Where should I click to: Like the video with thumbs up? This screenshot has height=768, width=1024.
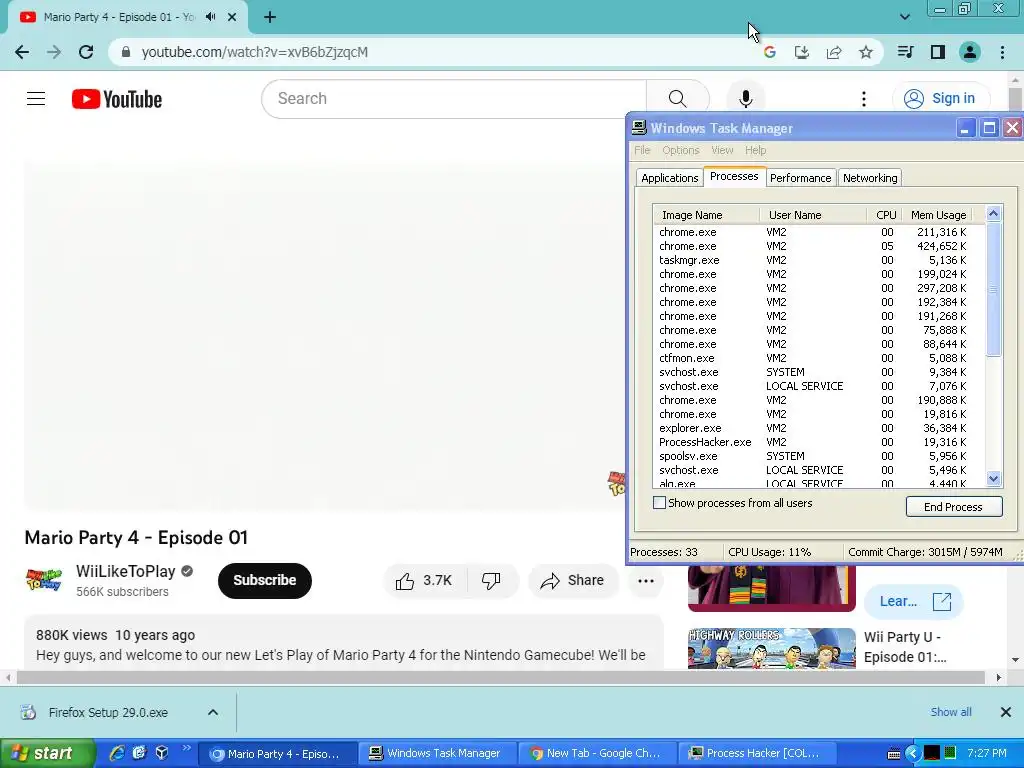[x=424, y=580]
